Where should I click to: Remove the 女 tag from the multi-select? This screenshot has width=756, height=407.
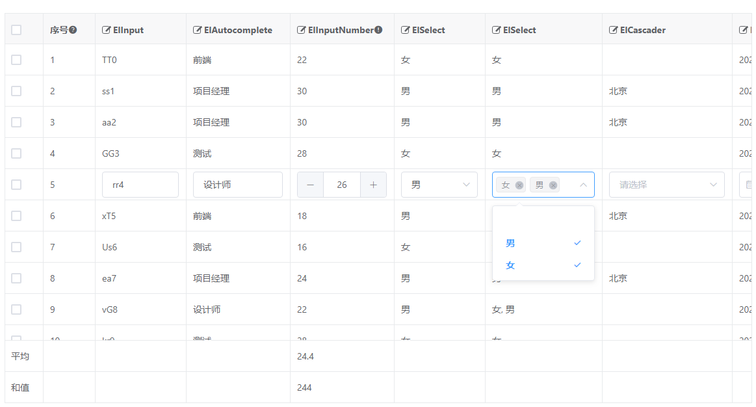(x=519, y=185)
